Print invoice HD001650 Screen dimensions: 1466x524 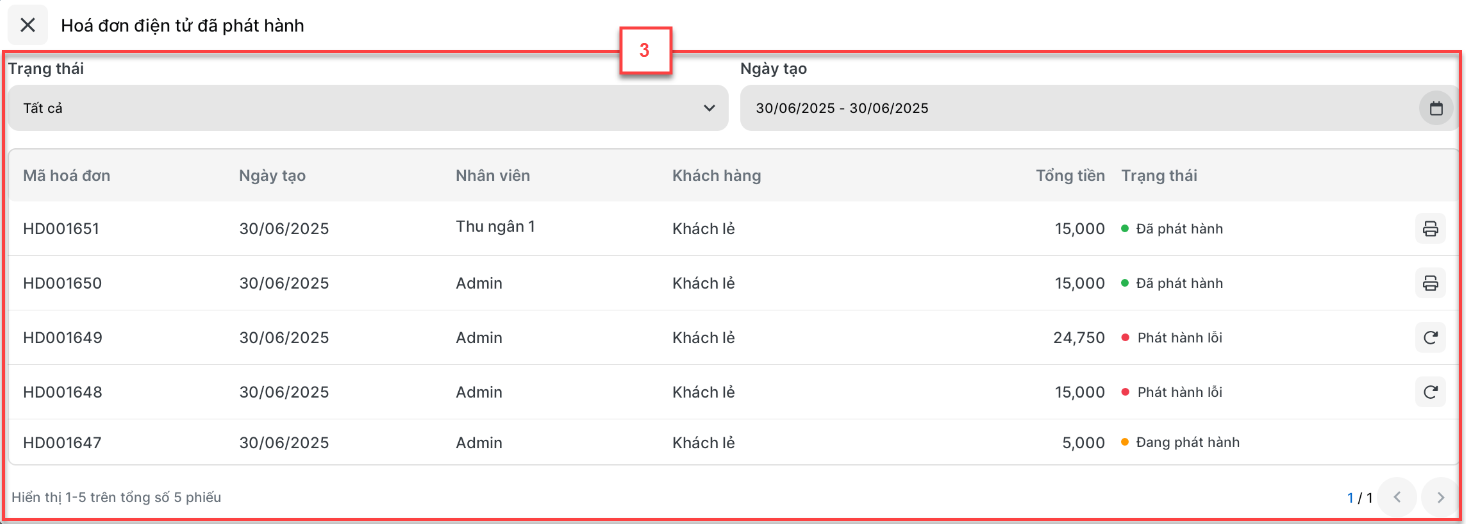point(1431,283)
